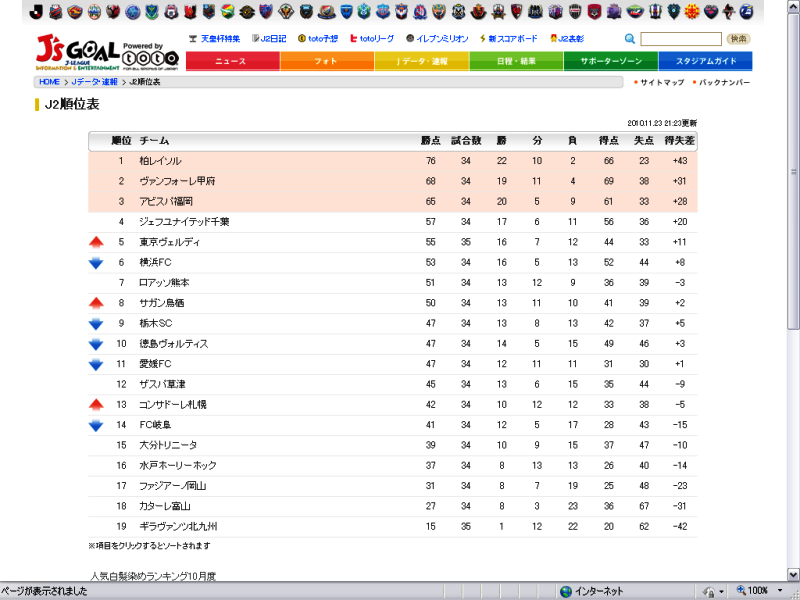Switch to the ニュース tab

(233, 61)
